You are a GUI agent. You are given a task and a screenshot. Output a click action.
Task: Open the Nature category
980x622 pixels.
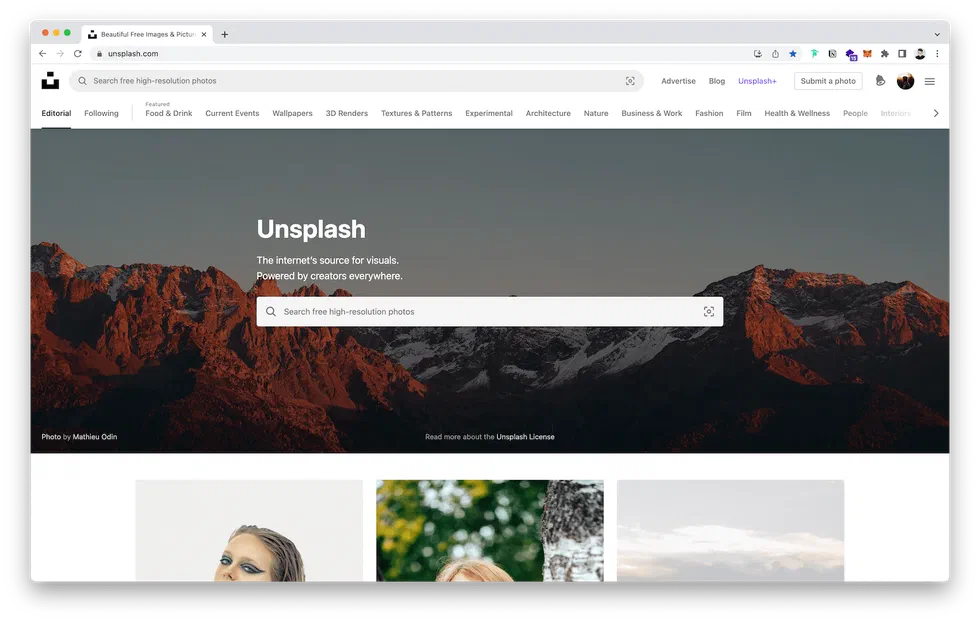(596, 113)
